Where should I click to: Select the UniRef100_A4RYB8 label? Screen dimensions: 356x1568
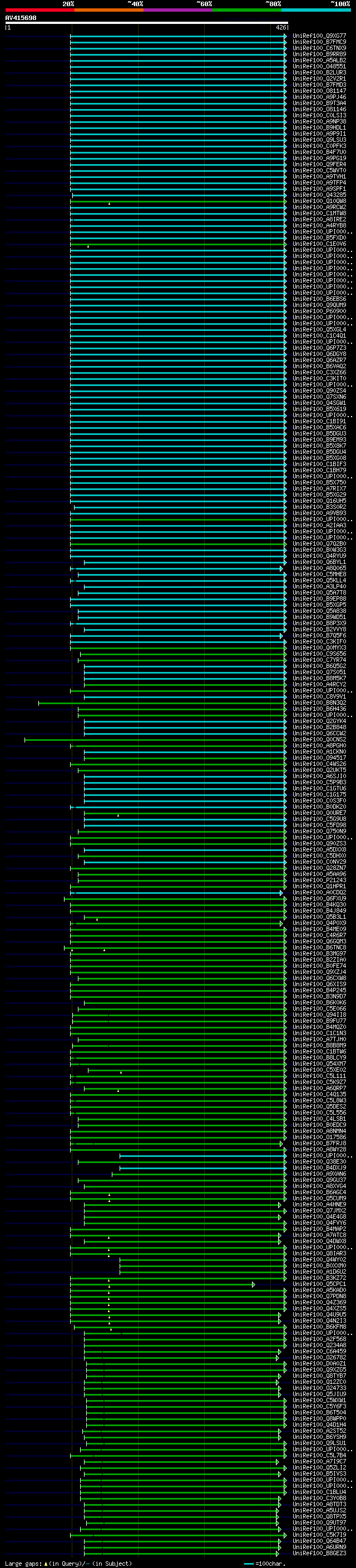pyautogui.click(x=319, y=226)
